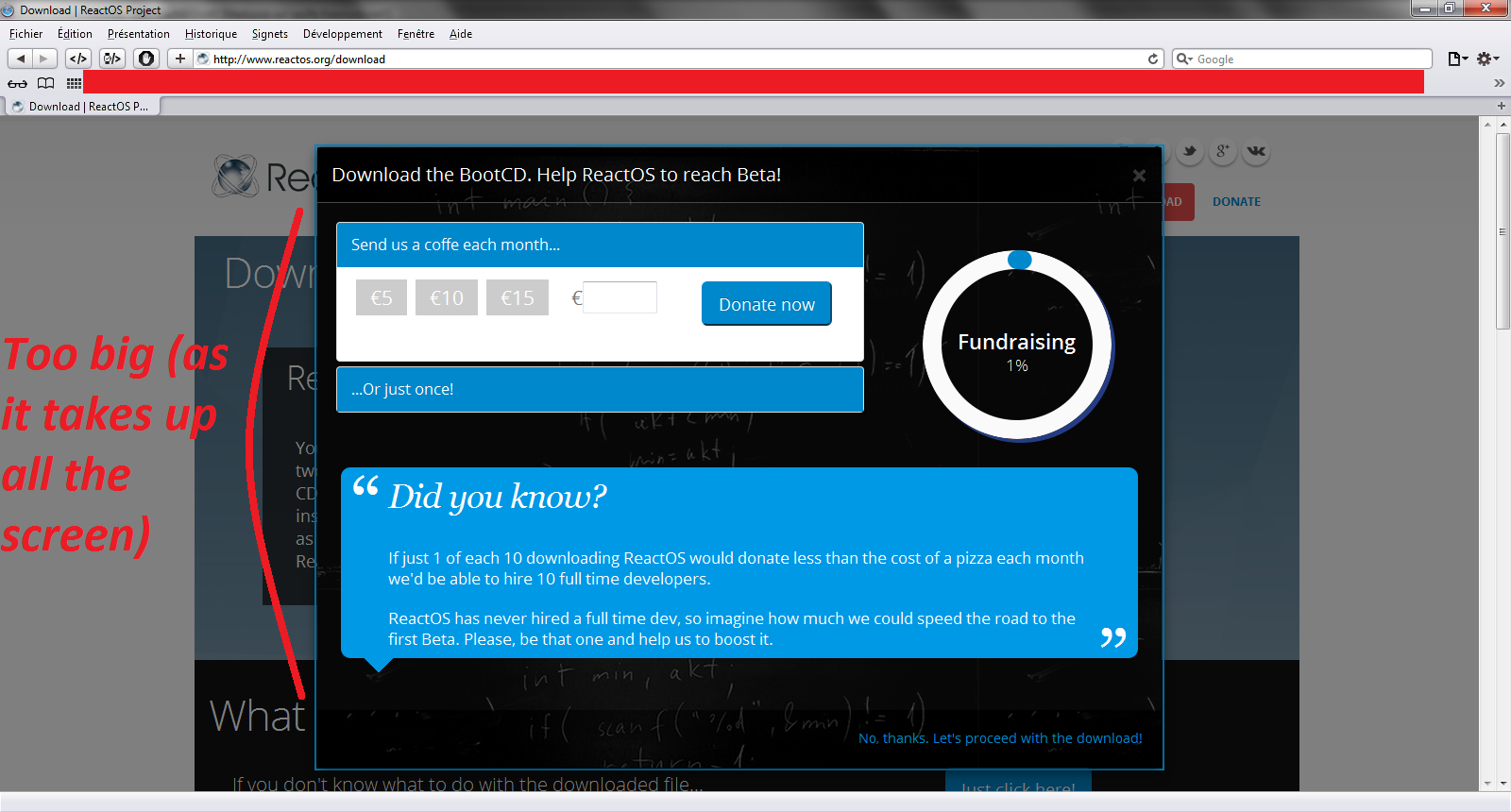Open the Développement menu
1511x812 pixels.
pyautogui.click(x=343, y=34)
